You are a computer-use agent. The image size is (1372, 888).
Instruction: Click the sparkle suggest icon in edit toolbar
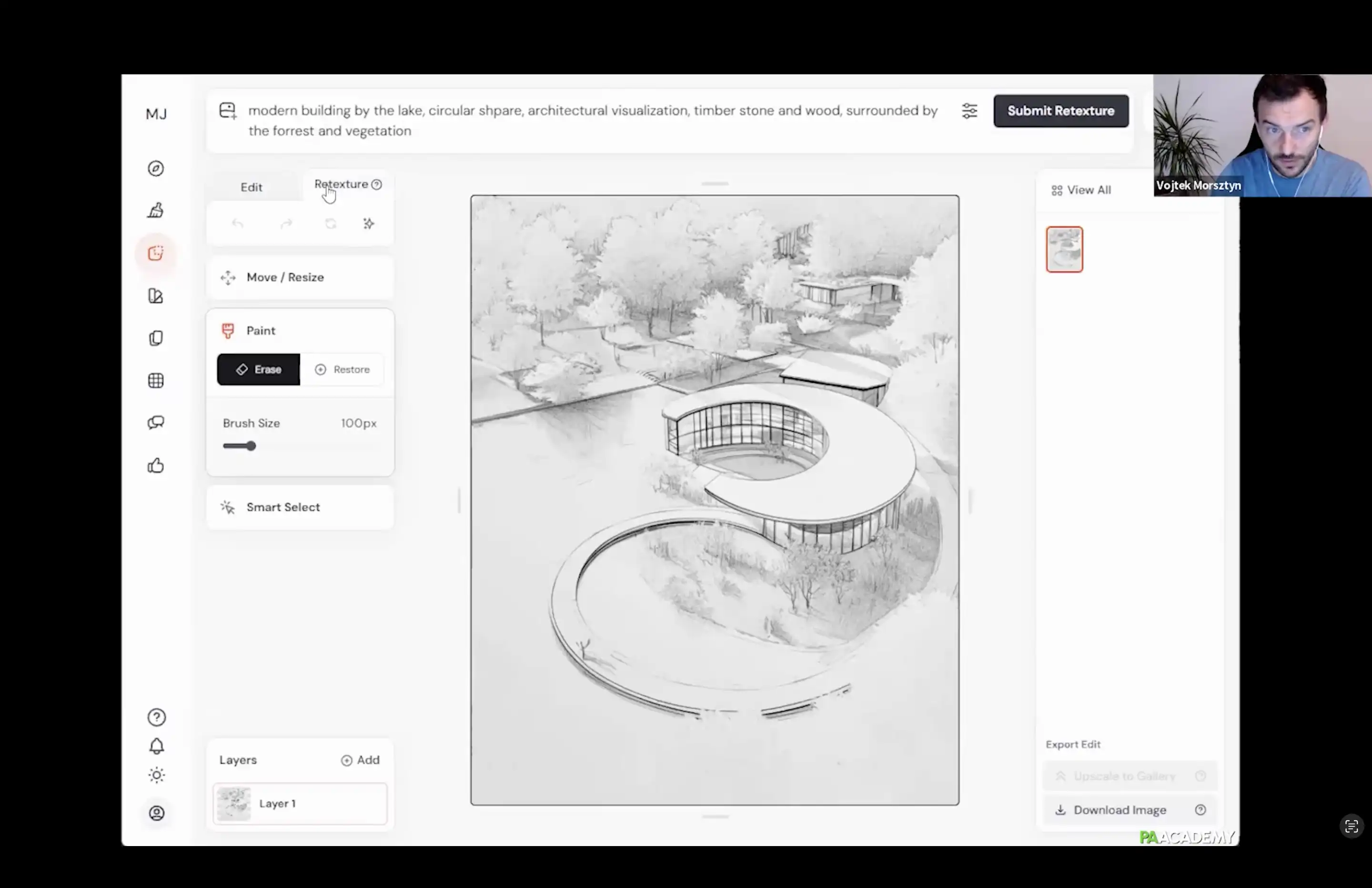(368, 224)
